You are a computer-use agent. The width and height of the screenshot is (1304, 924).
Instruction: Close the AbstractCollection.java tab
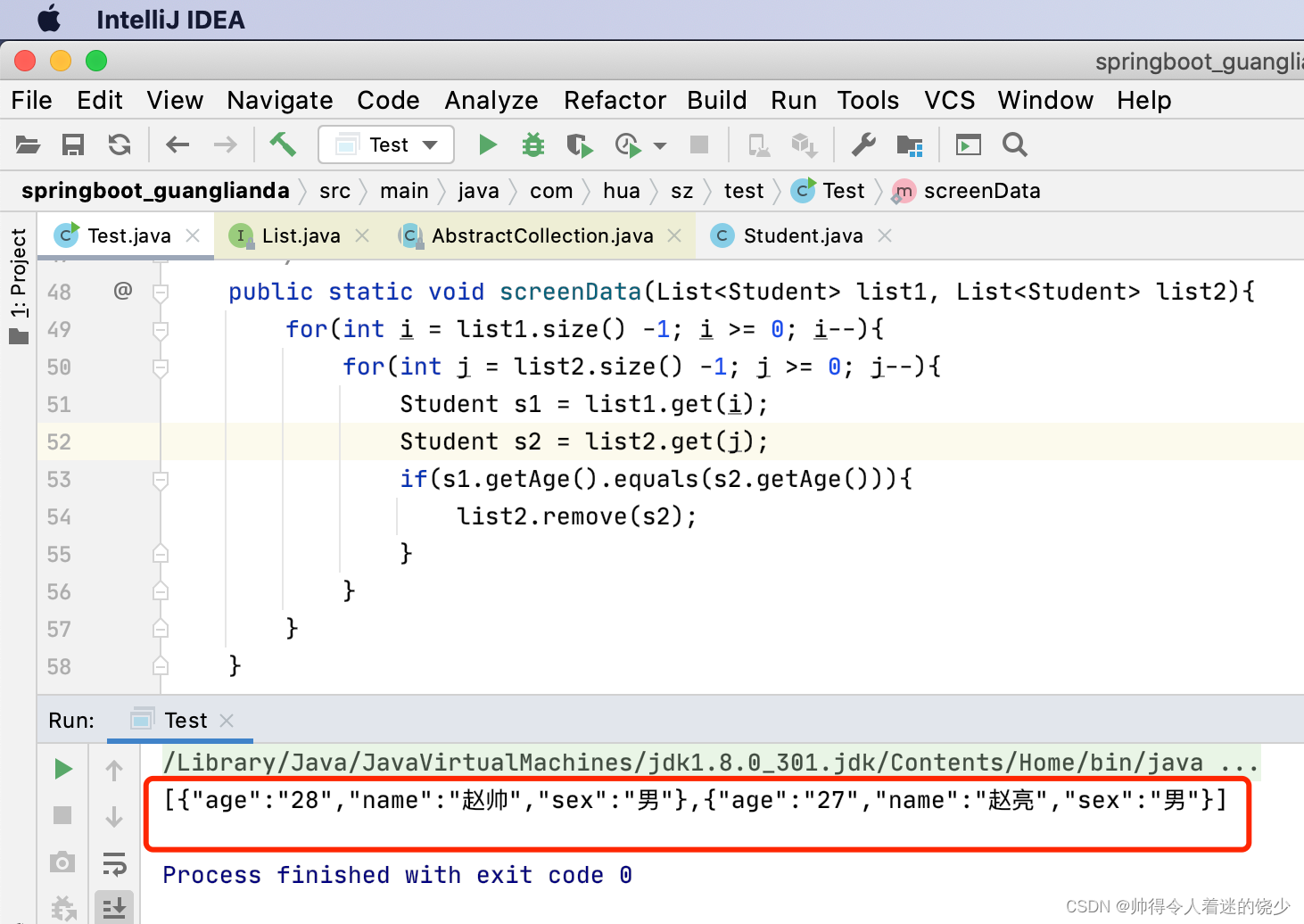(x=674, y=235)
